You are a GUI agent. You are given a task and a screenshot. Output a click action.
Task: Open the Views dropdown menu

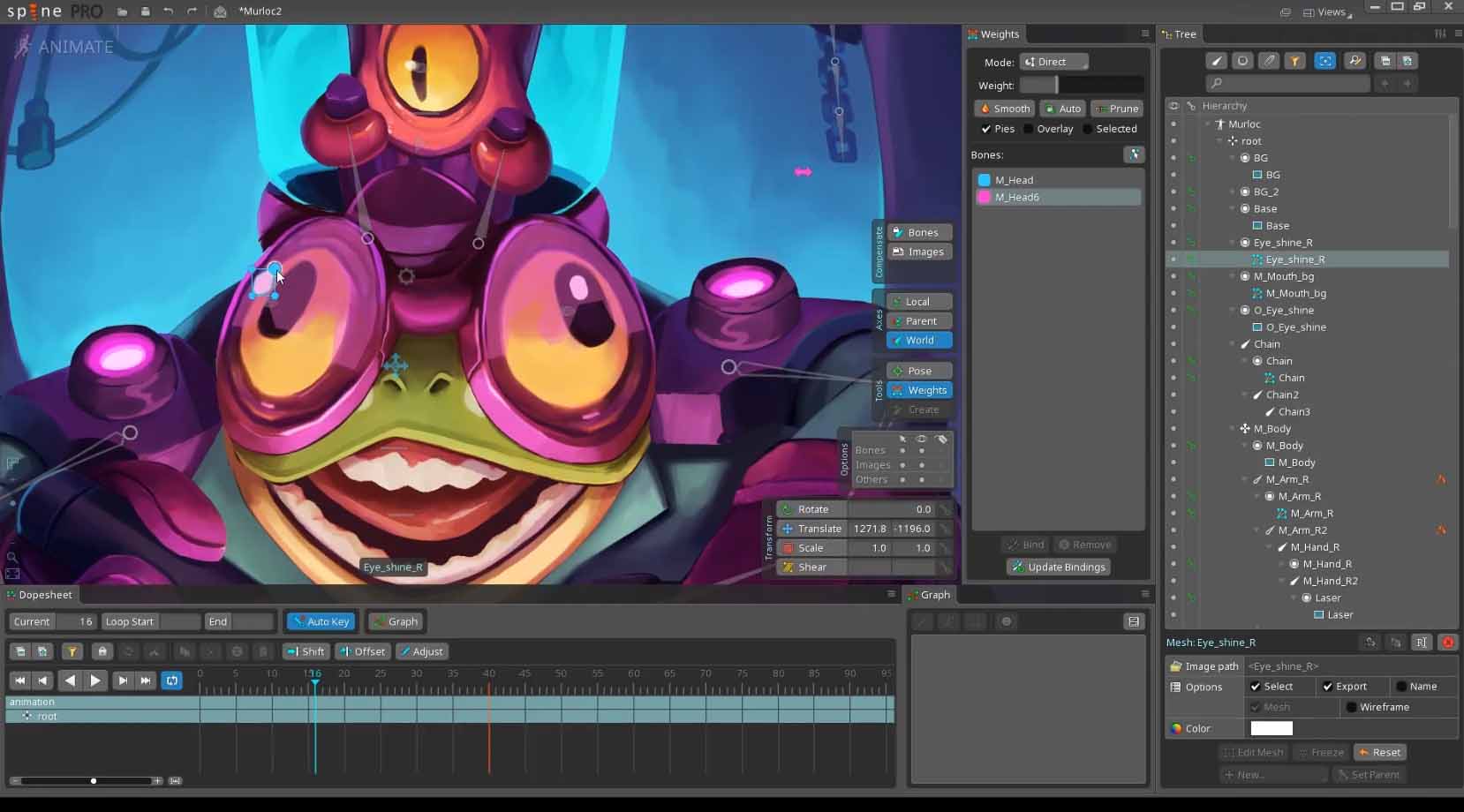click(1328, 12)
